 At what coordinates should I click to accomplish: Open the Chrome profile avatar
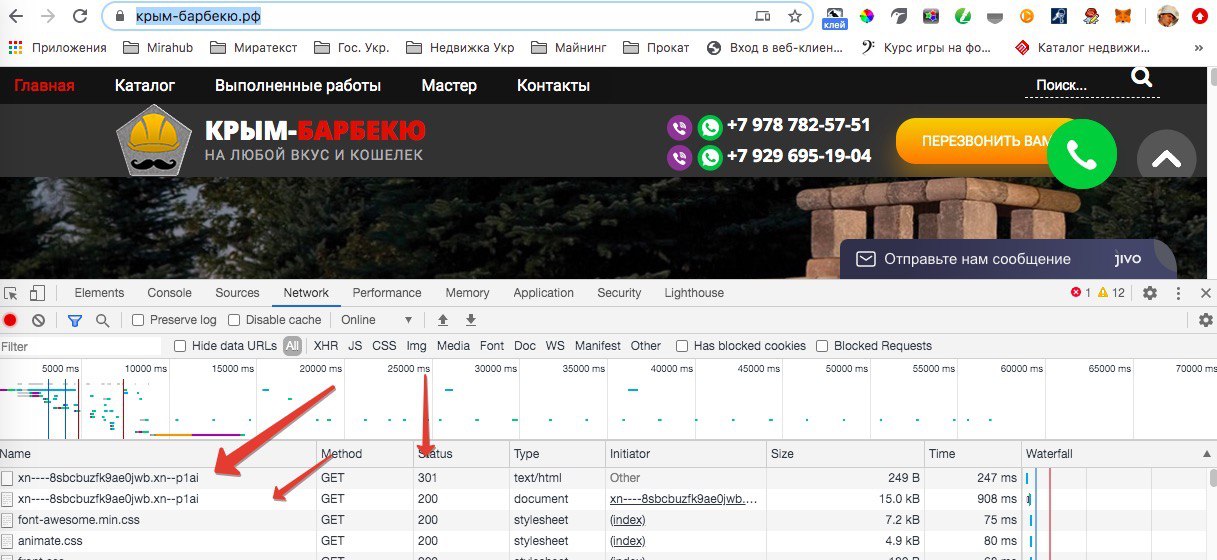(1167, 16)
